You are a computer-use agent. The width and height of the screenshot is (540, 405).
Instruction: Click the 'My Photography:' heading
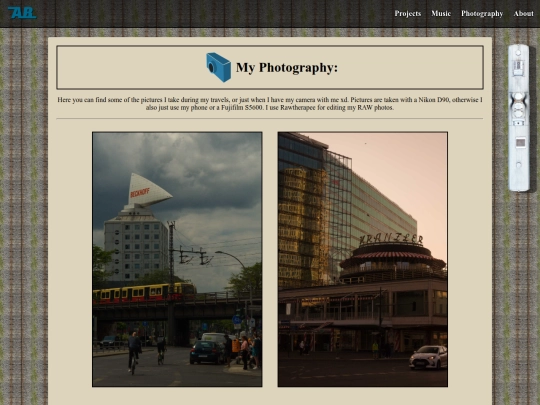[287, 68]
